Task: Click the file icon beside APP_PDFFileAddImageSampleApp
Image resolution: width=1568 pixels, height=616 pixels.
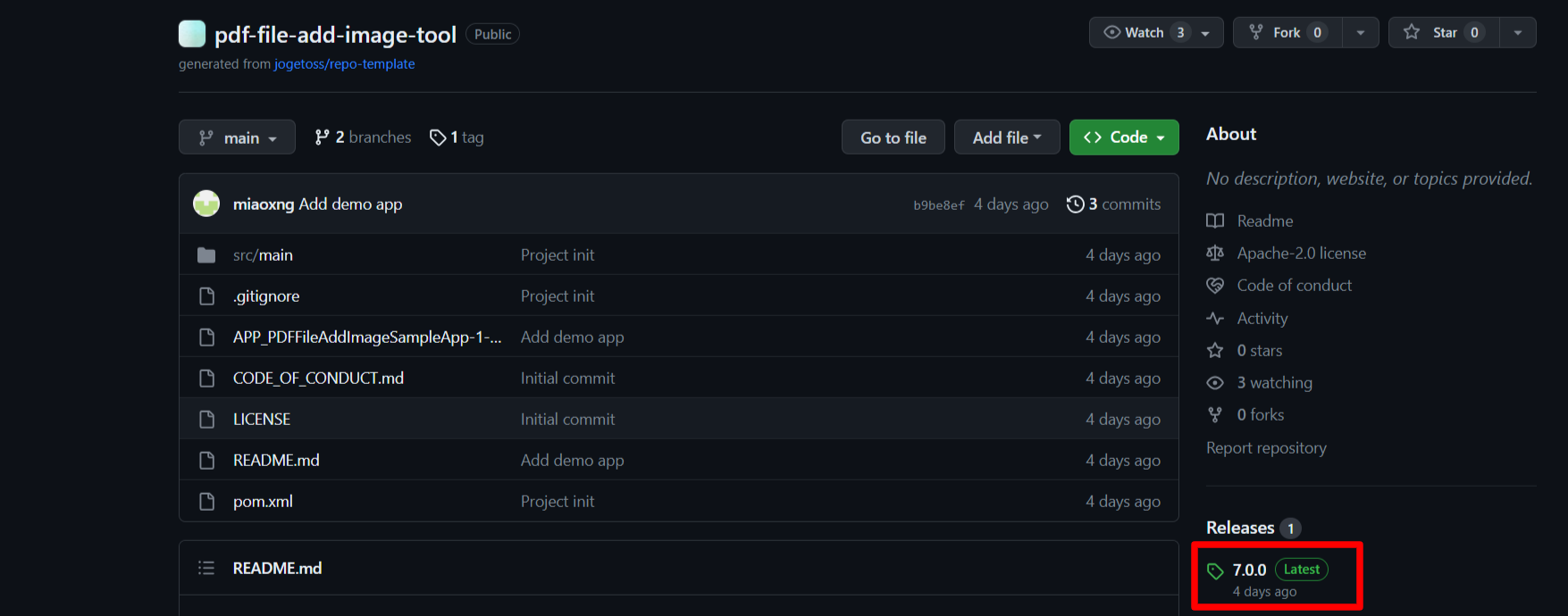Action: click(x=206, y=337)
